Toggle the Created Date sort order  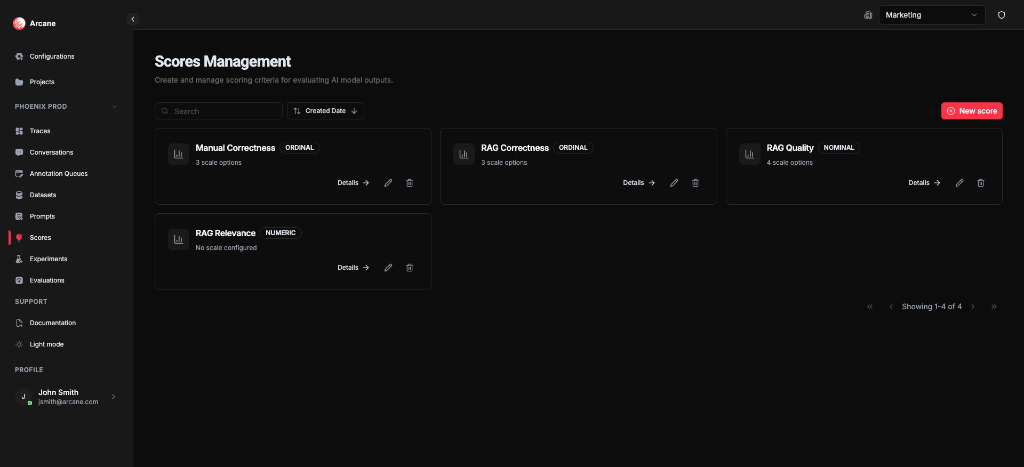pos(325,111)
